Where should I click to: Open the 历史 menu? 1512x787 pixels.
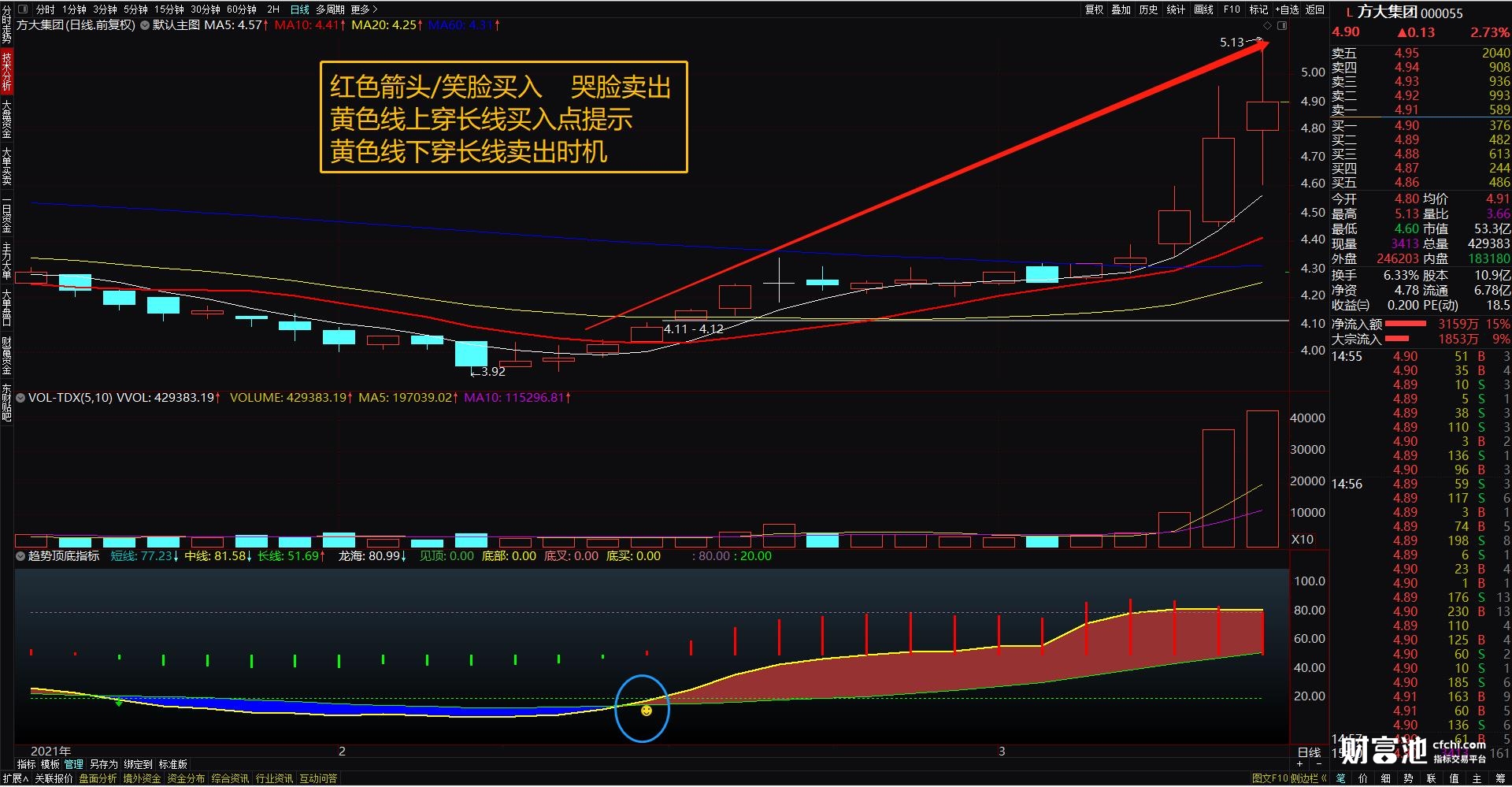pyautogui.click(x=1149, y=9)
